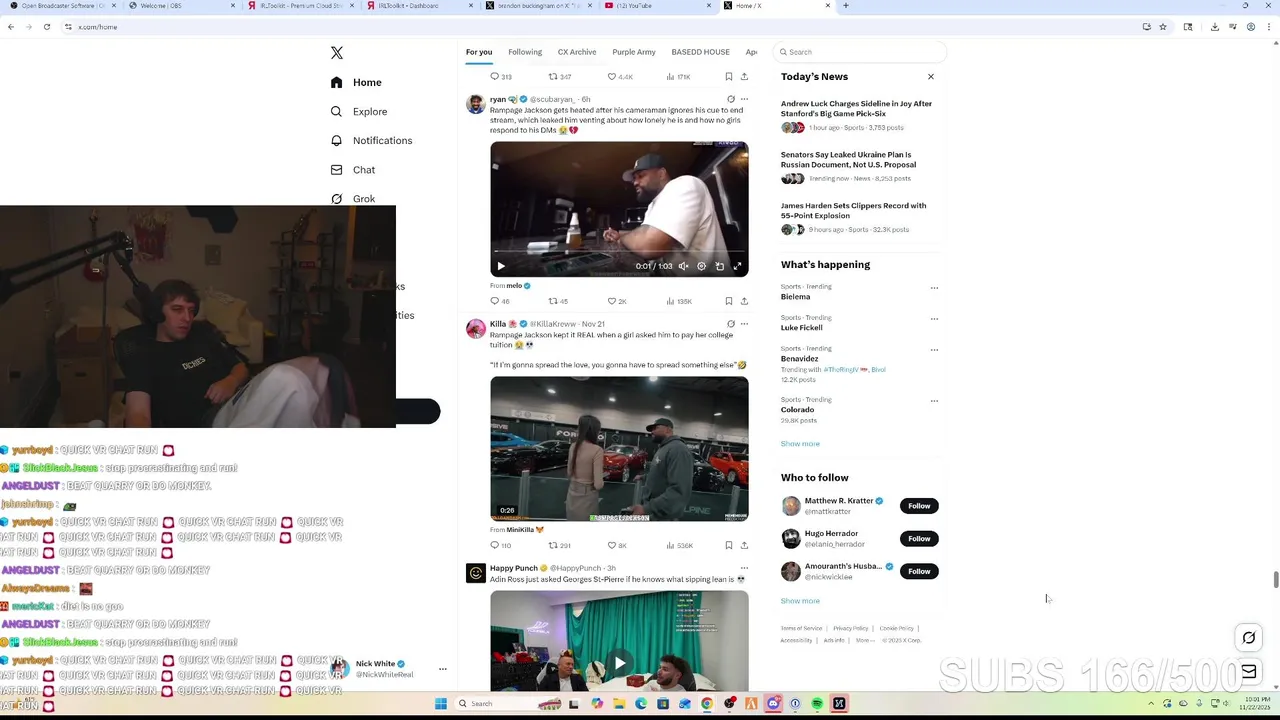Open video settings gear on ryan's video
The height and width of the screenshot is (720, 1280).
(701, 266)
